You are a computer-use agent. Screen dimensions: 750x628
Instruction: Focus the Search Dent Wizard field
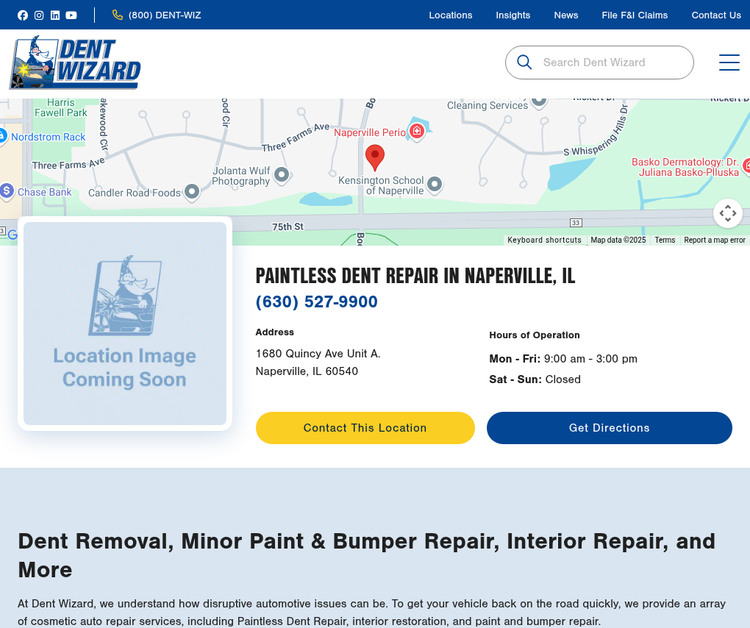coord(610,62)
